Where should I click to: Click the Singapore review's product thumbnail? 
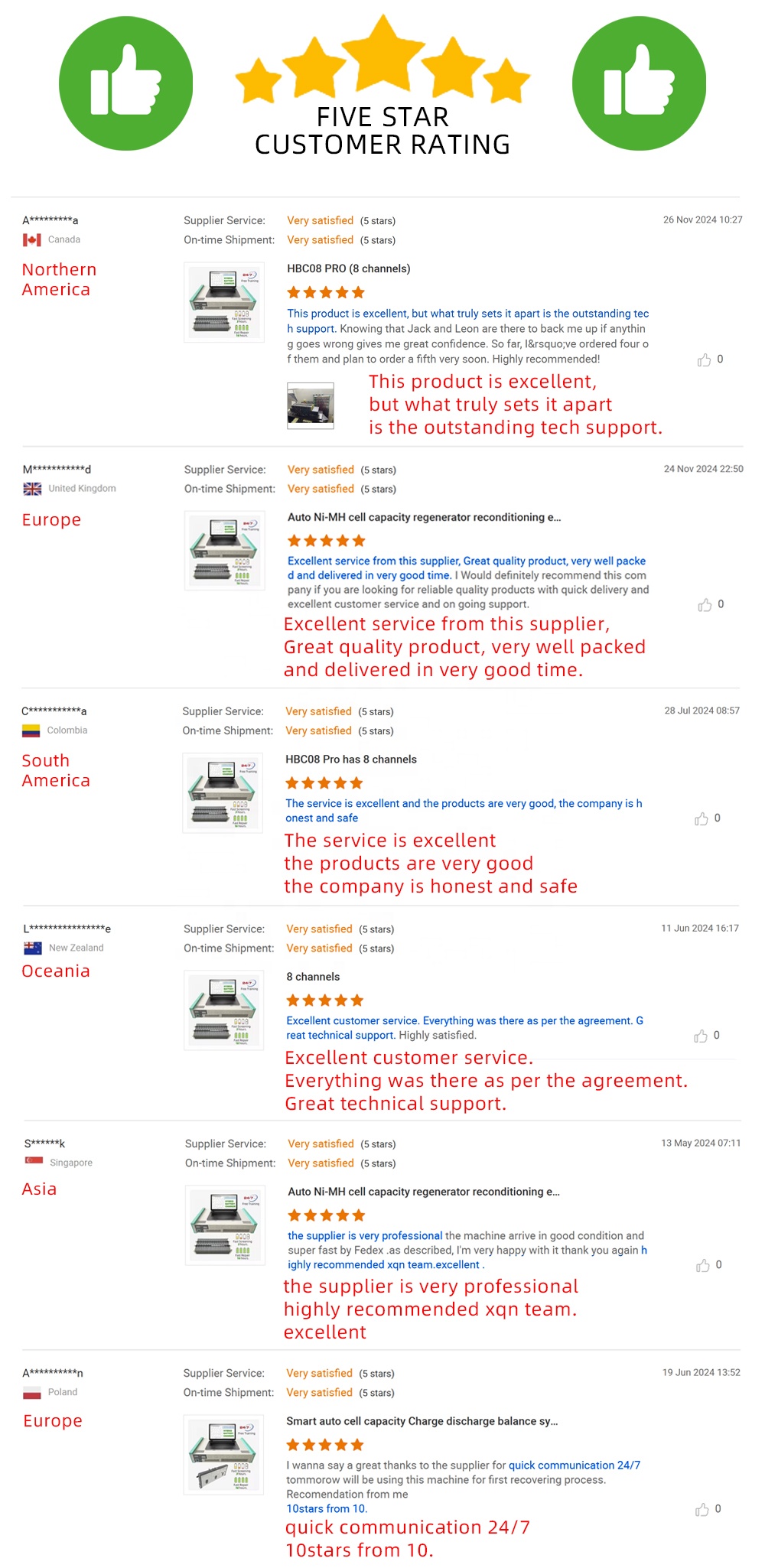pos(225,1225)
